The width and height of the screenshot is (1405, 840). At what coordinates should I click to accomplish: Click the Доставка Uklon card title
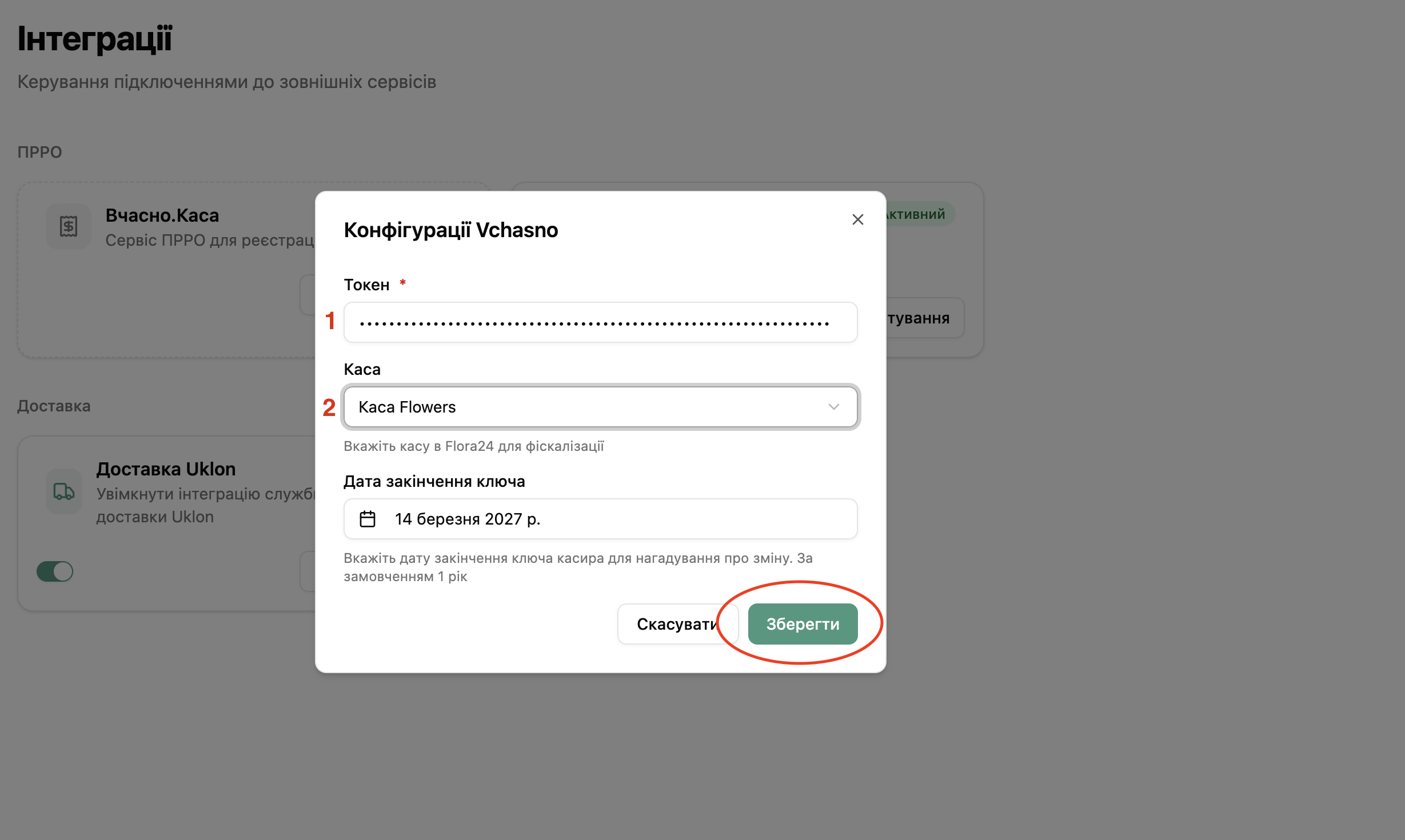point(166,469)
